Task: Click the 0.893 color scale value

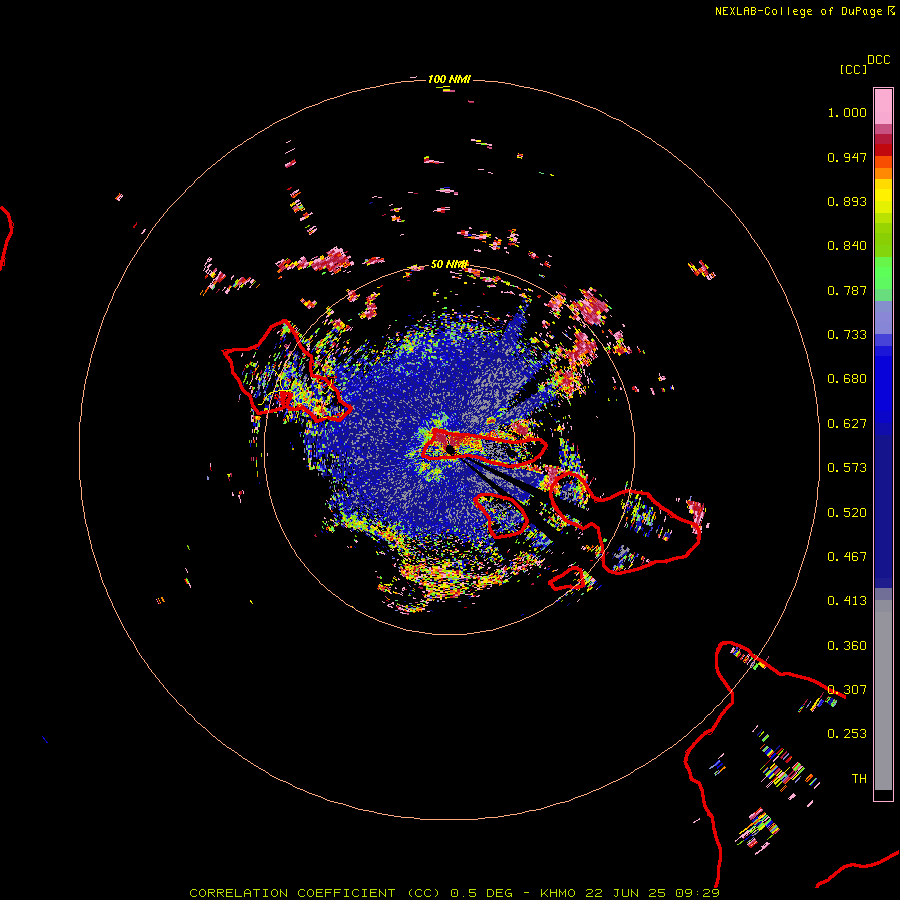Action: [847, 201]
